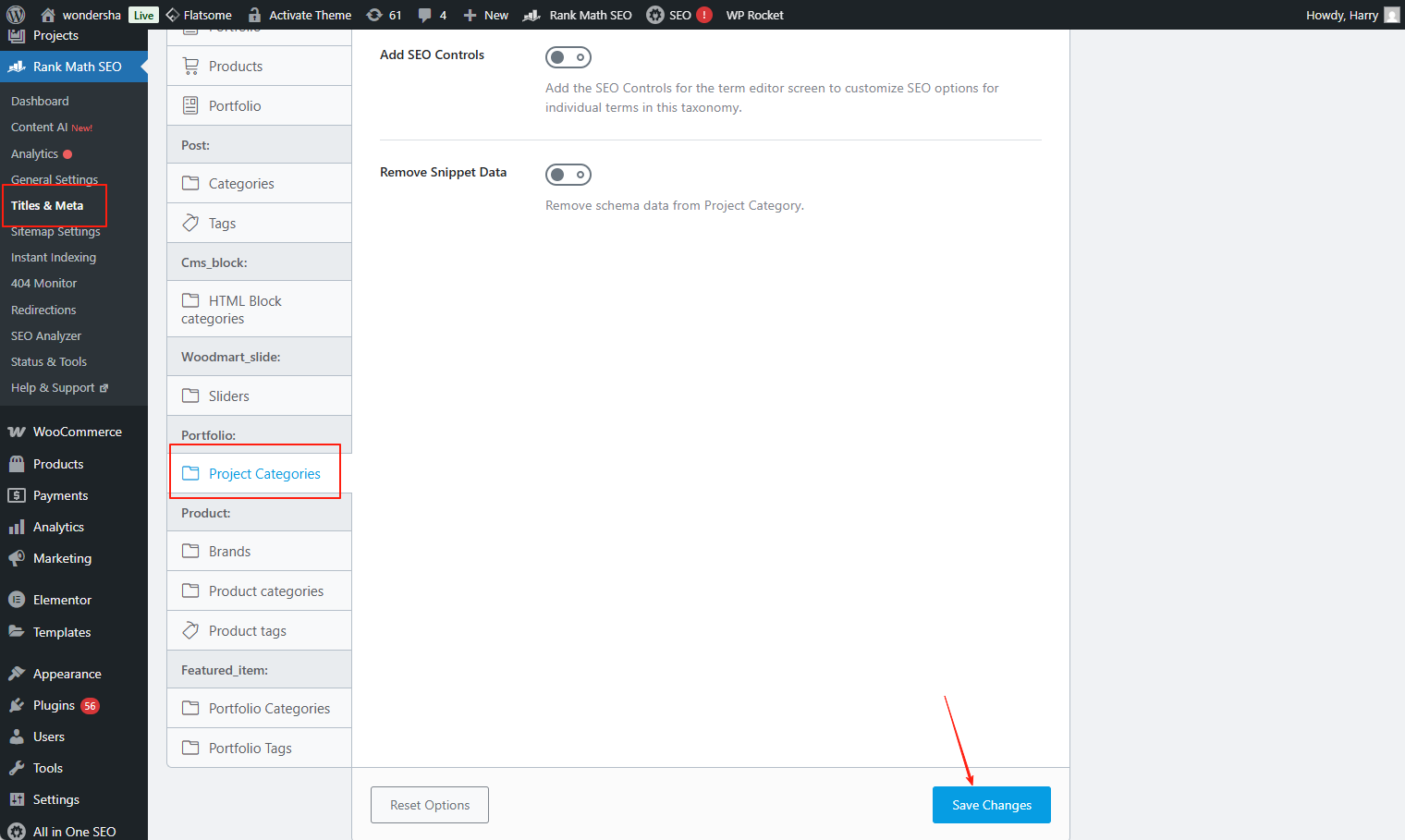Open Flatsome in admin bar
Viewport: 1405px width, 840px height.
[199, 15]
